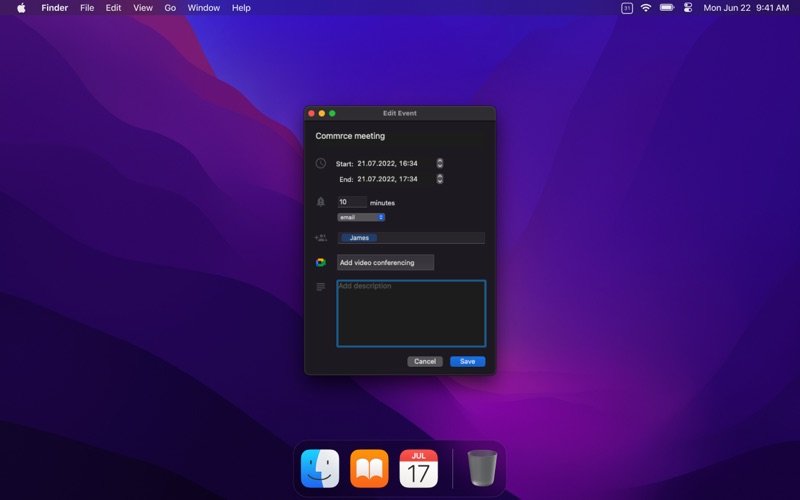800x500 pixels.
Task: Click the James guest token
Action: click(x=359, y=238)
